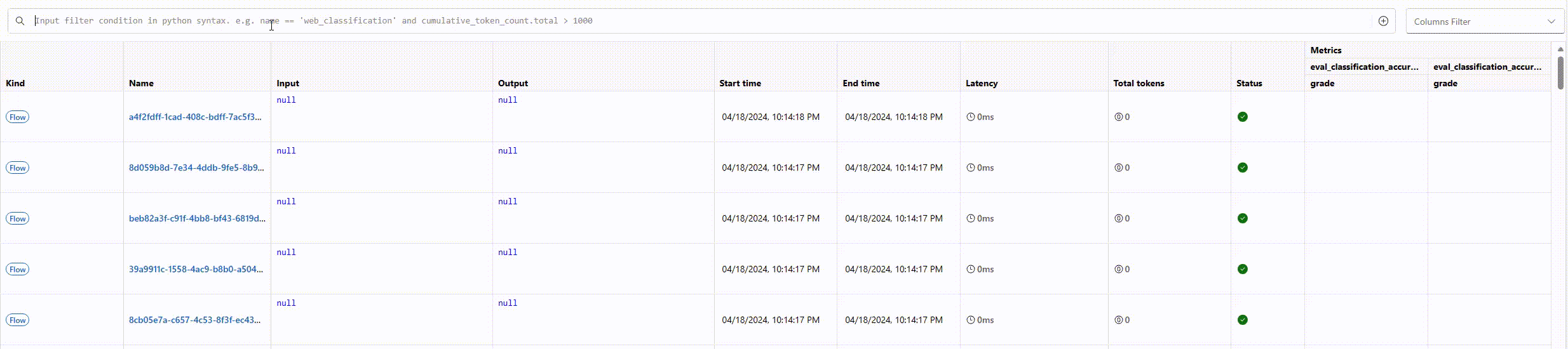Viewport: 1568px width, 349px height.
Task: Open trace a4f2fdff-1cad-408c link
Action: click(x=195, y=117)
